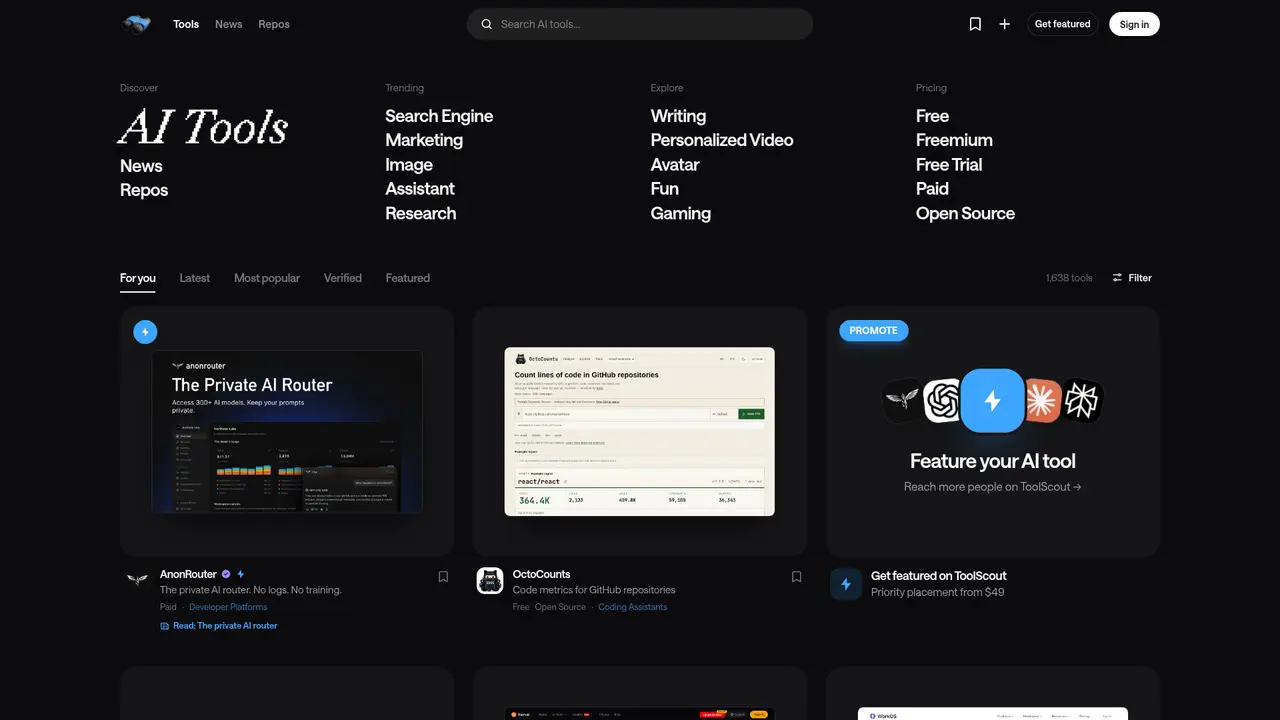
Task: Click the Coding Assistants tag
Action: (x=632, y=607)
